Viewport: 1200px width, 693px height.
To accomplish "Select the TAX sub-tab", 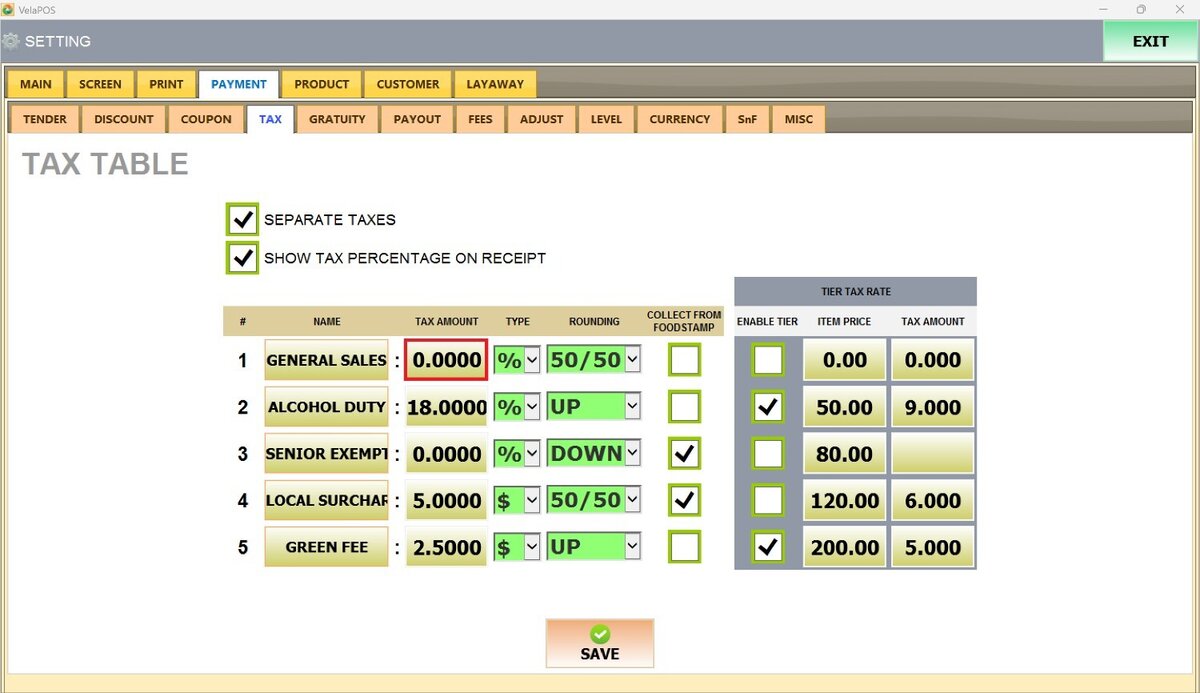I will 270,119.
